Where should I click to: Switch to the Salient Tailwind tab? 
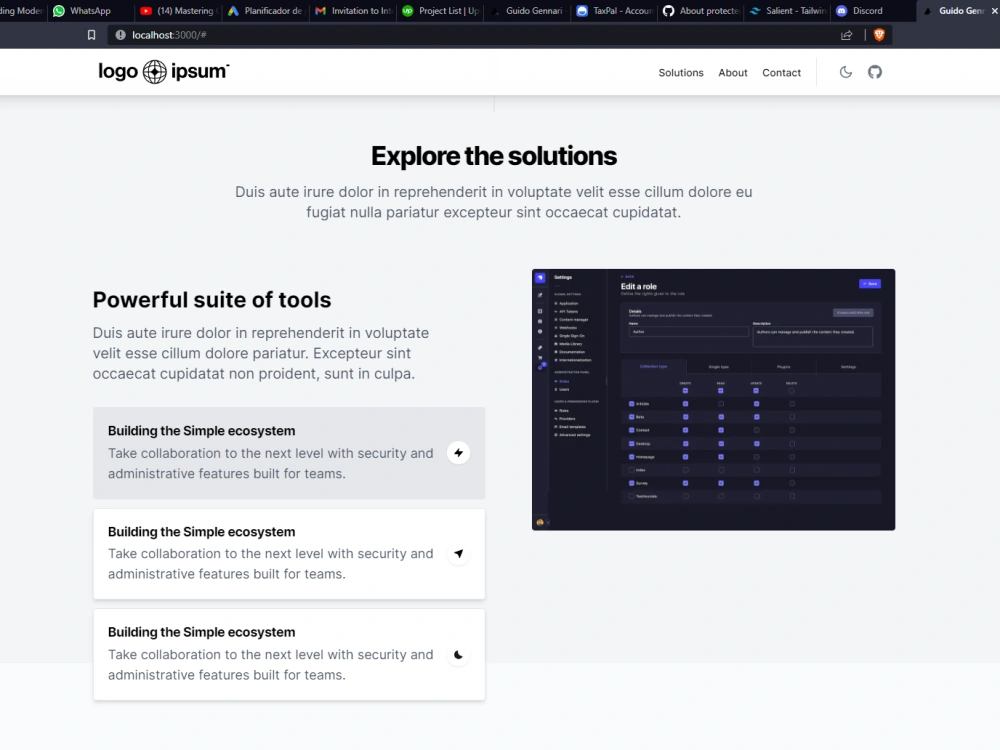click(788, 11)
